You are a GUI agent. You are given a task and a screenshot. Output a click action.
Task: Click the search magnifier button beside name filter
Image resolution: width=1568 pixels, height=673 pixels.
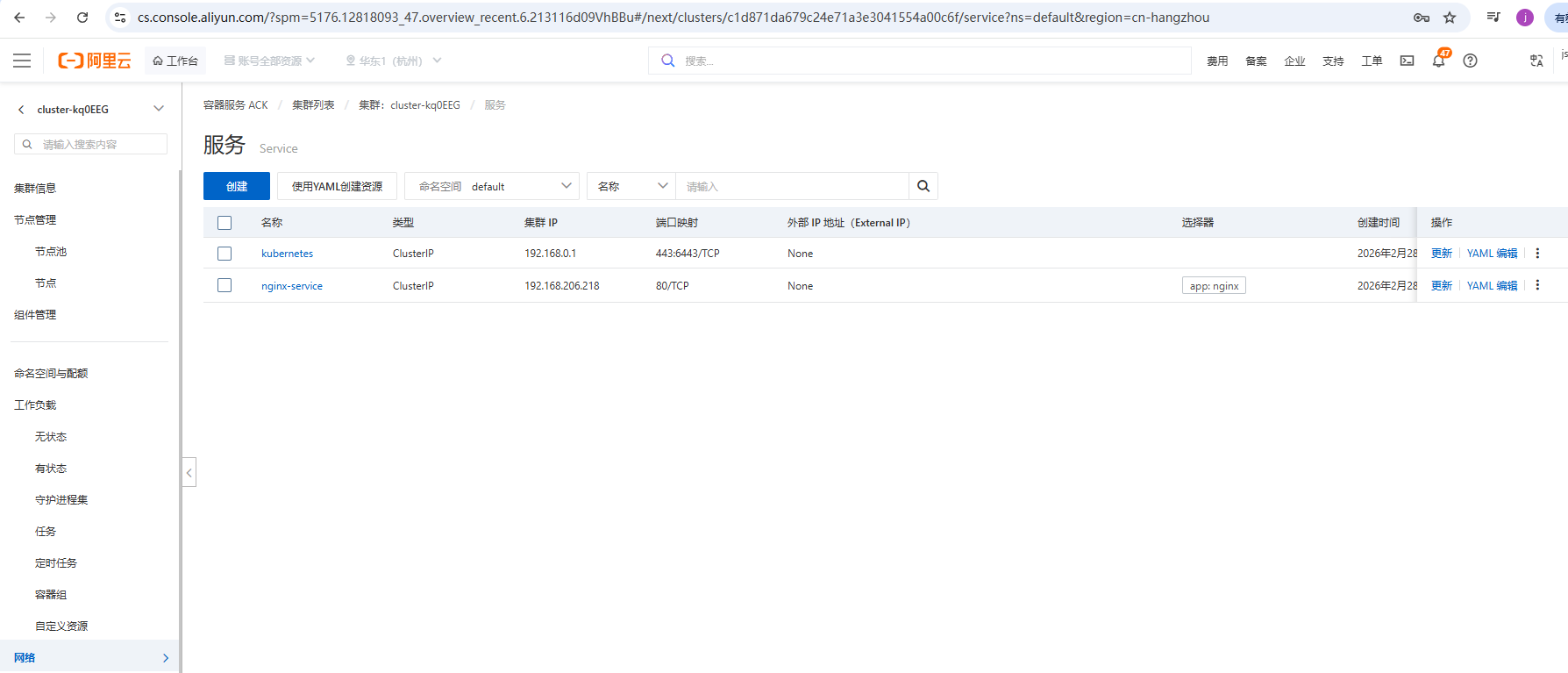coord(923,186)
